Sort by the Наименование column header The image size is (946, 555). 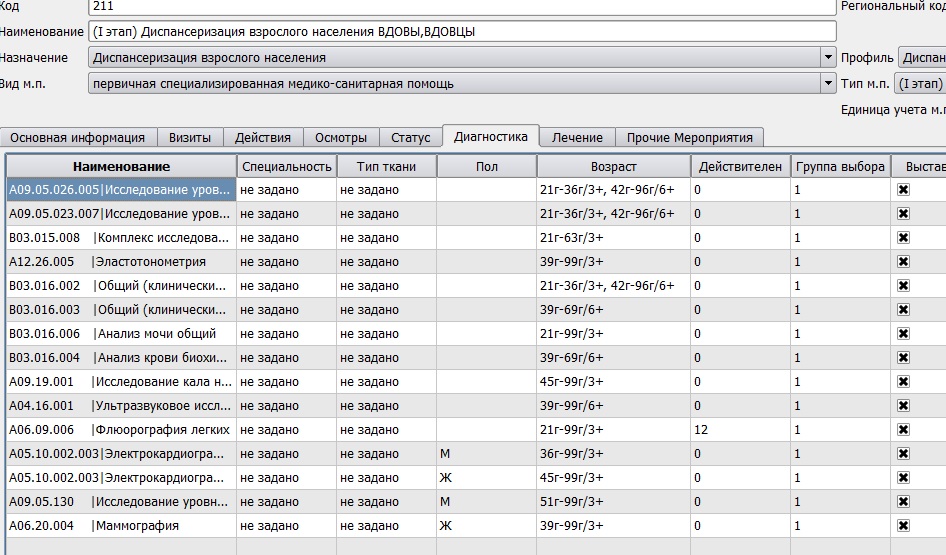121,166
